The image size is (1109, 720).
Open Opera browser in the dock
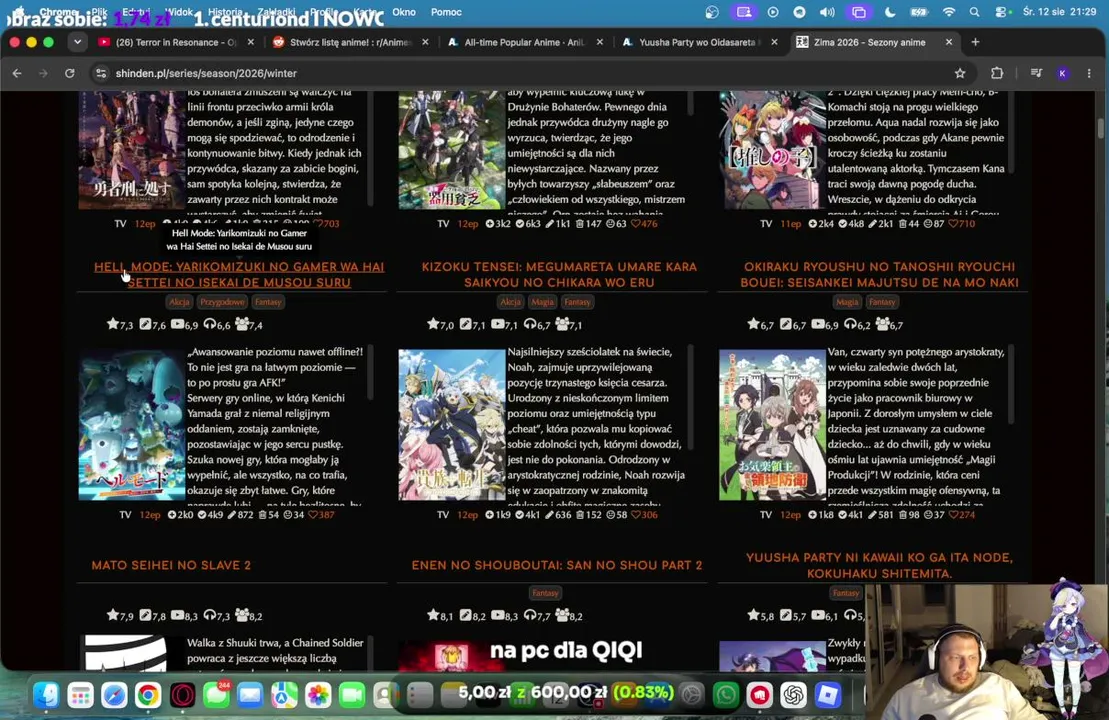(x=182, y=695)
